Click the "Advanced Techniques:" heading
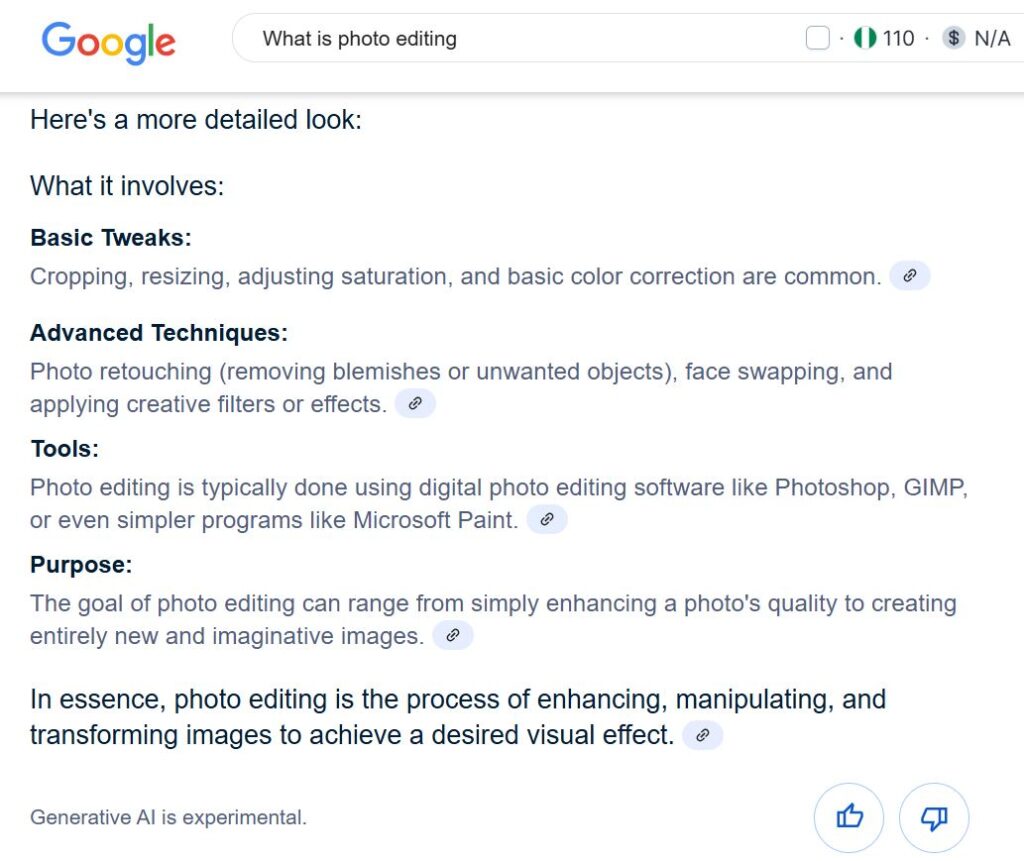 [x=159, y=333]
